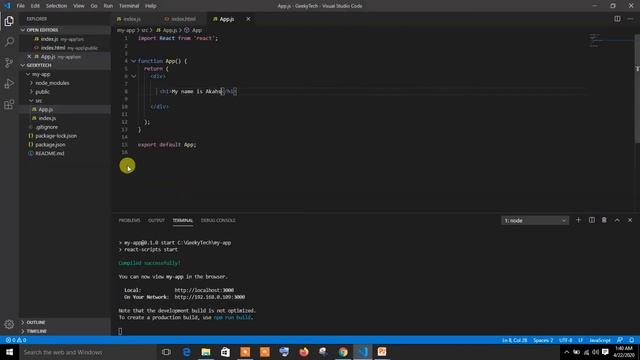640x360 pixels.
Task: Open Microsoft Store from taskbar
Action: pyautogui.click(x=225, y=352)
